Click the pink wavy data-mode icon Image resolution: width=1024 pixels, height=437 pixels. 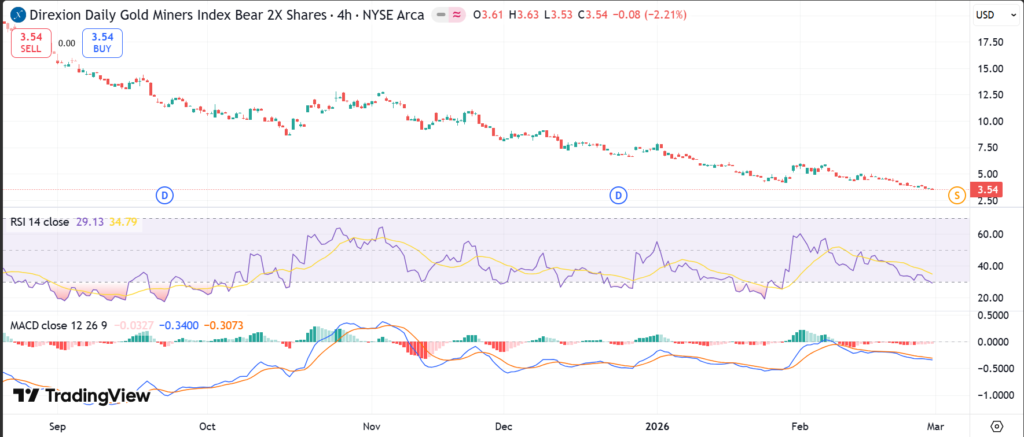coord(457,16)
